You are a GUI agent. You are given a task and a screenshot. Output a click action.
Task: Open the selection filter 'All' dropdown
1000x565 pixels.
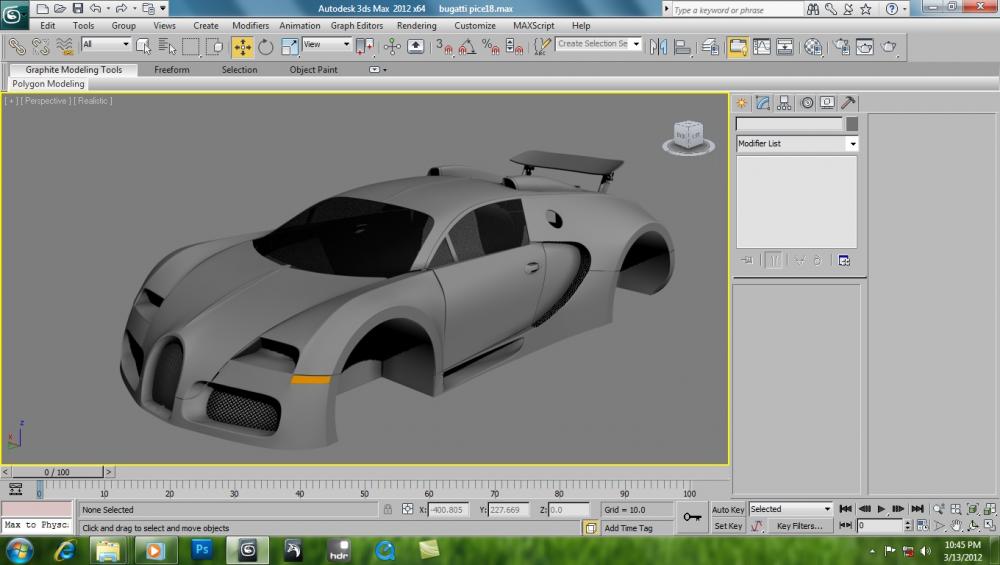126,44
